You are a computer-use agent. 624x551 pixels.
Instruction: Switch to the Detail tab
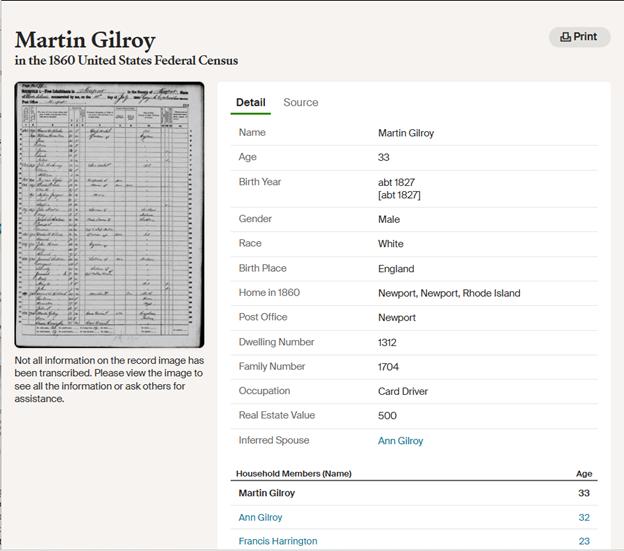(250, 102)
